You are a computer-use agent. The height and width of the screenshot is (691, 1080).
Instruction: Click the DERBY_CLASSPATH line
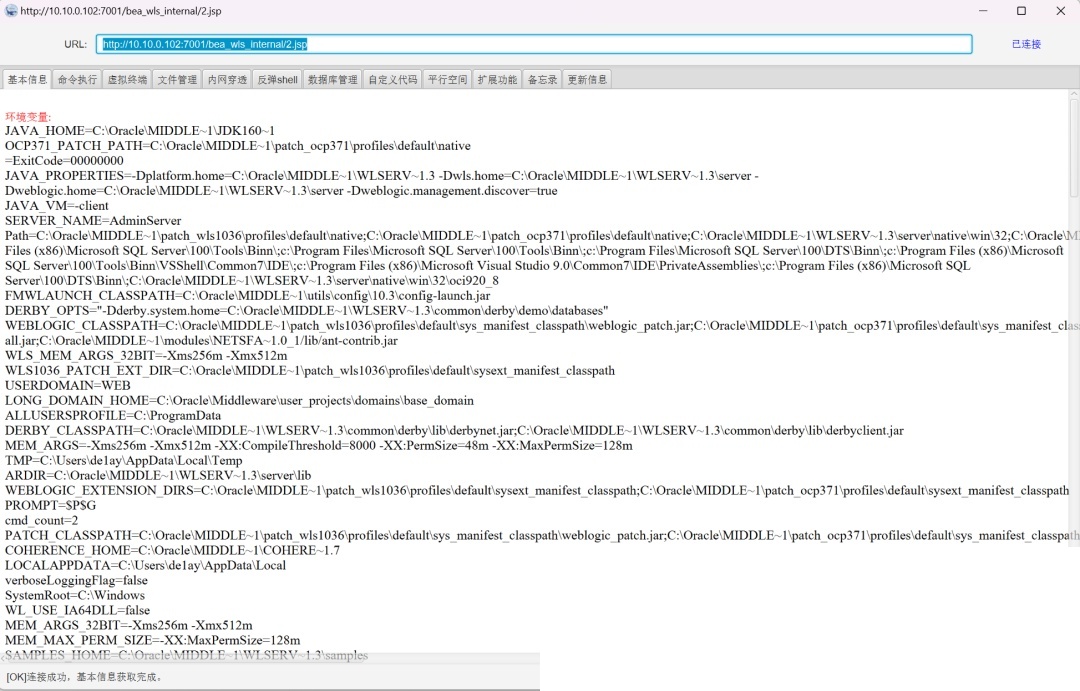[x=454, y=431]
